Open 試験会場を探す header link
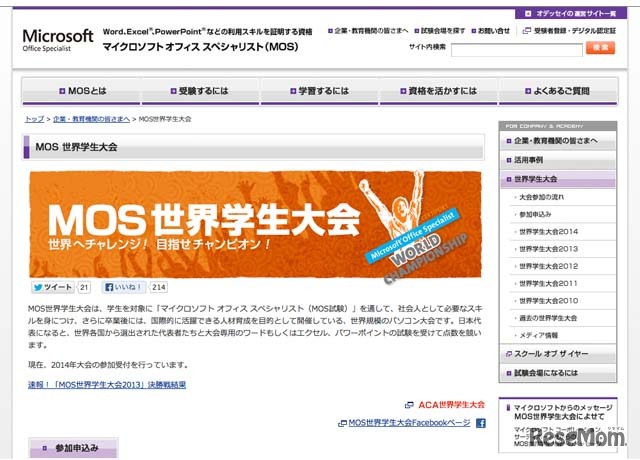This screenshot has width=640, height=460. [x=440, y=31]
